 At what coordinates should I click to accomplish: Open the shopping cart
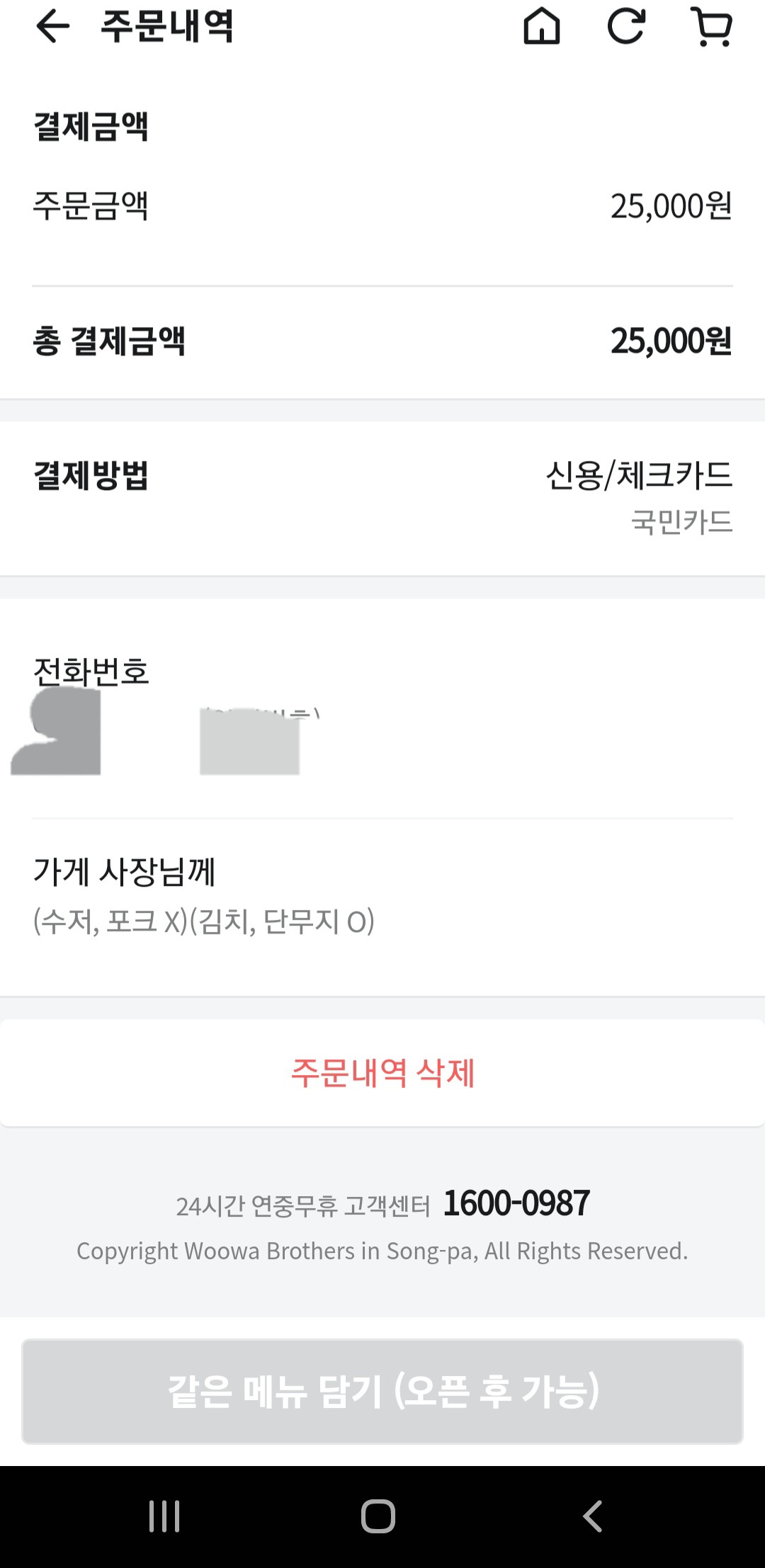[711, 27]
